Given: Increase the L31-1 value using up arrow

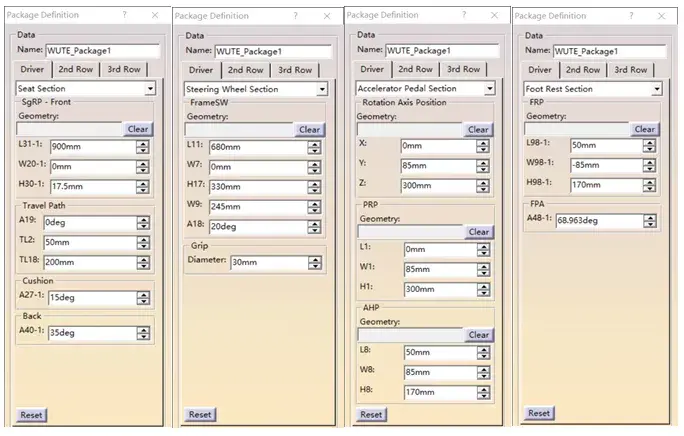Looking at the screenshot, I should (143, 142).
